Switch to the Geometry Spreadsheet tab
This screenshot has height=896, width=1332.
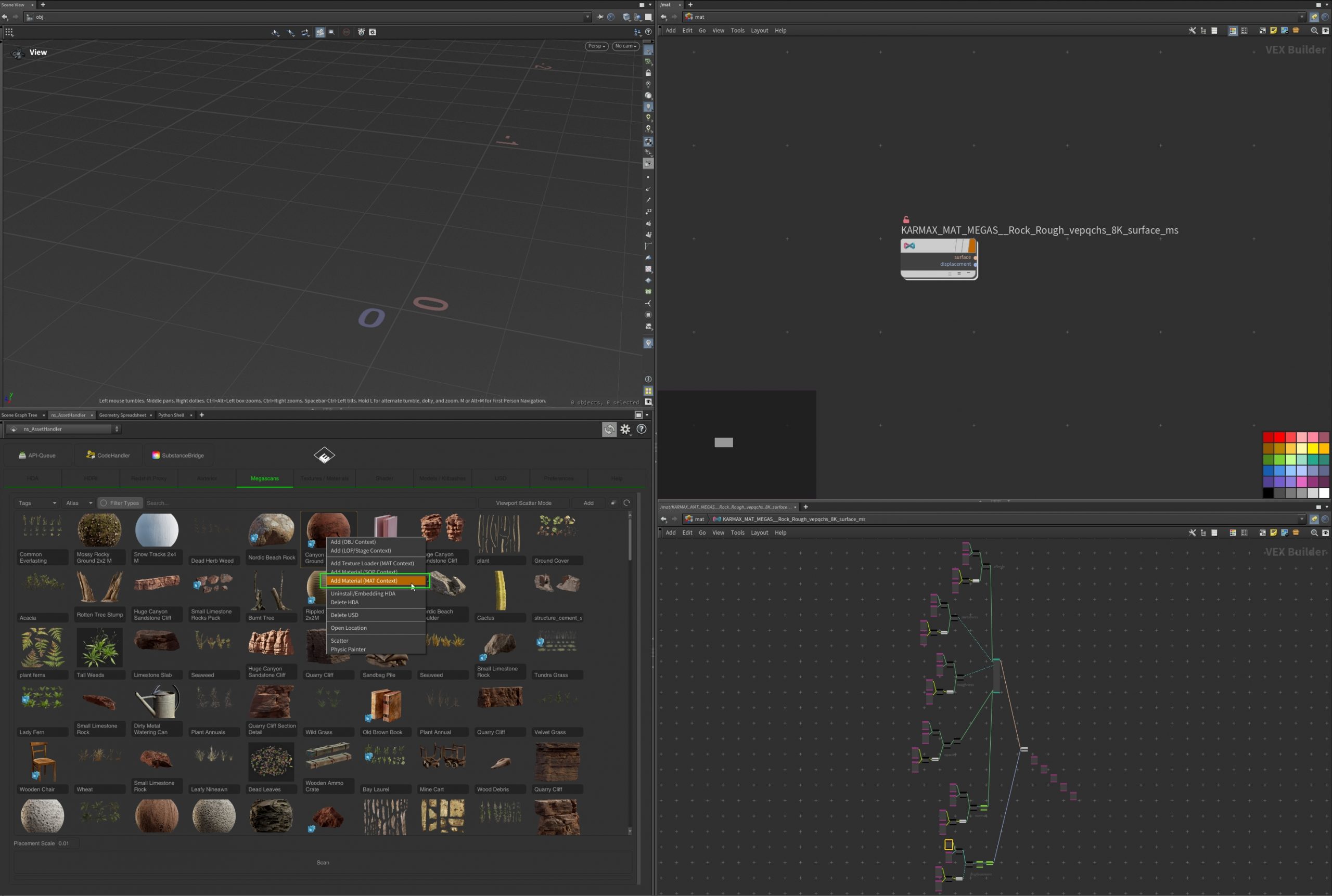pos(122,415)
